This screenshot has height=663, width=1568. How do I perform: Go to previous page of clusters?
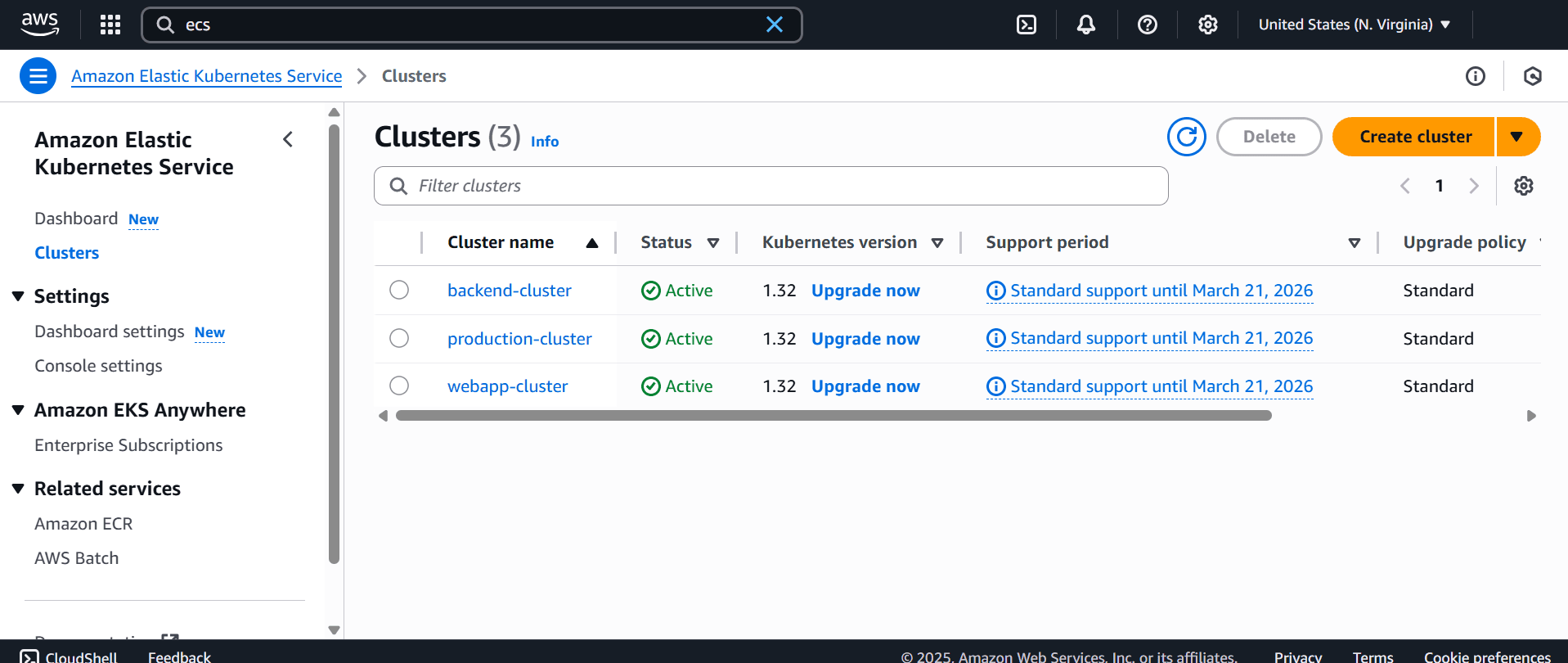(1405, 186)
